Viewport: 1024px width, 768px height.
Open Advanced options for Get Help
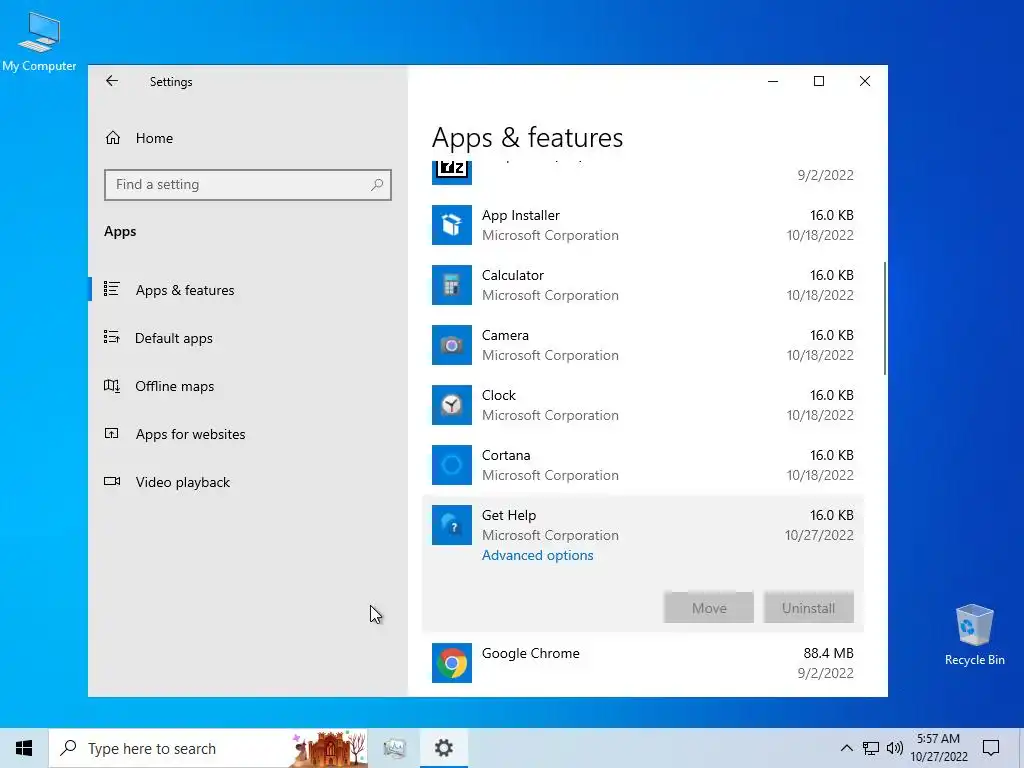537,555
